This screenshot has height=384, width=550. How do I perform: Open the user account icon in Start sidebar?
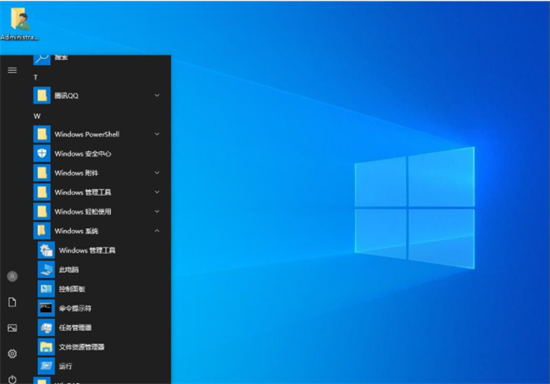[12, 276]
